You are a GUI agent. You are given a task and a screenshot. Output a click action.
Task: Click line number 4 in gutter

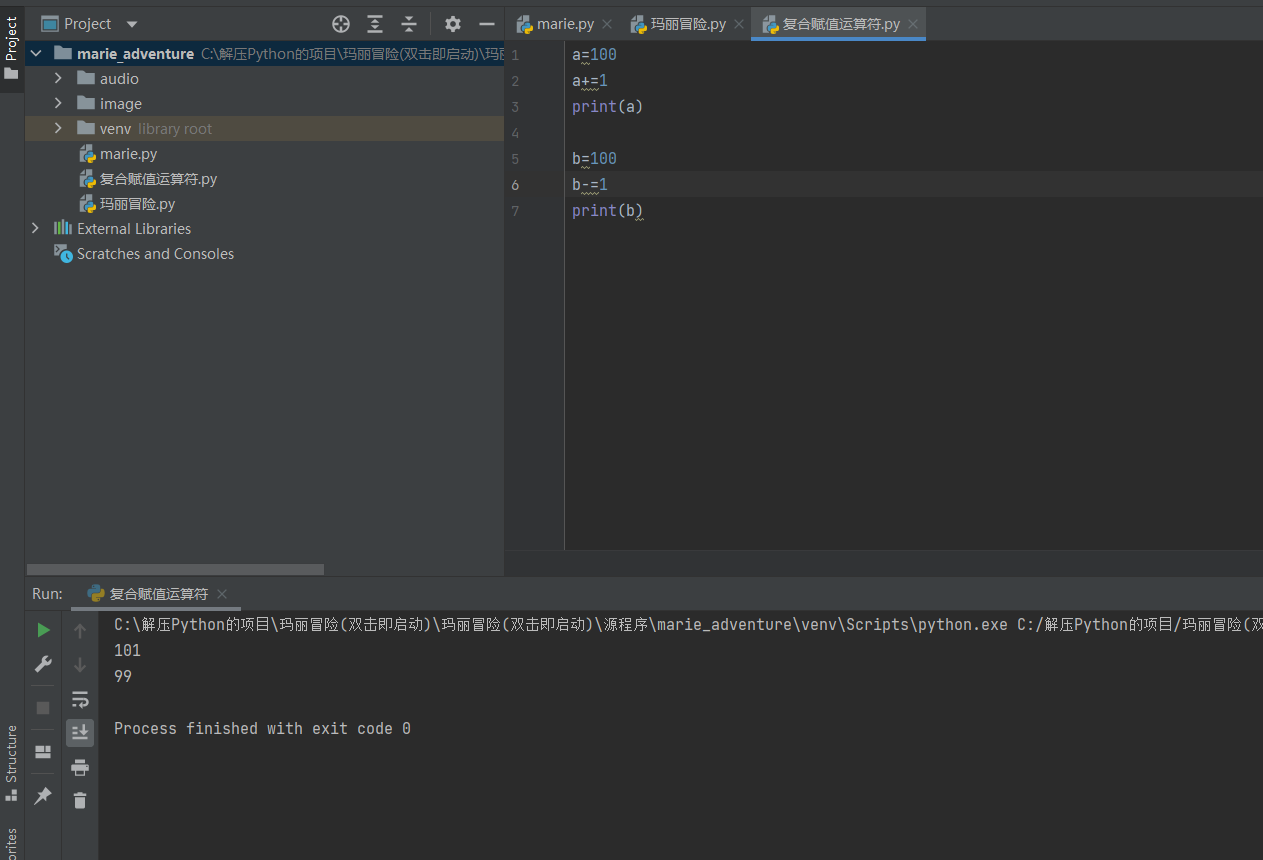tap(515, 133)
